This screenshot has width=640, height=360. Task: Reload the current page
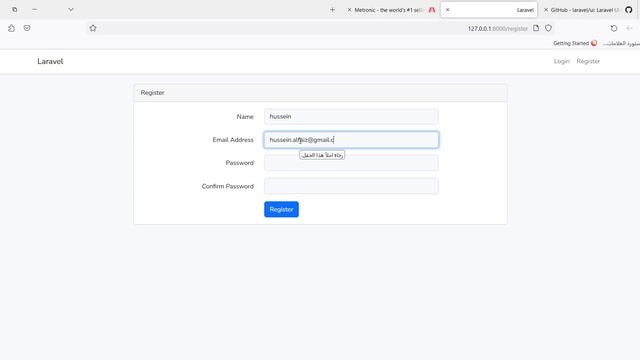614,28
